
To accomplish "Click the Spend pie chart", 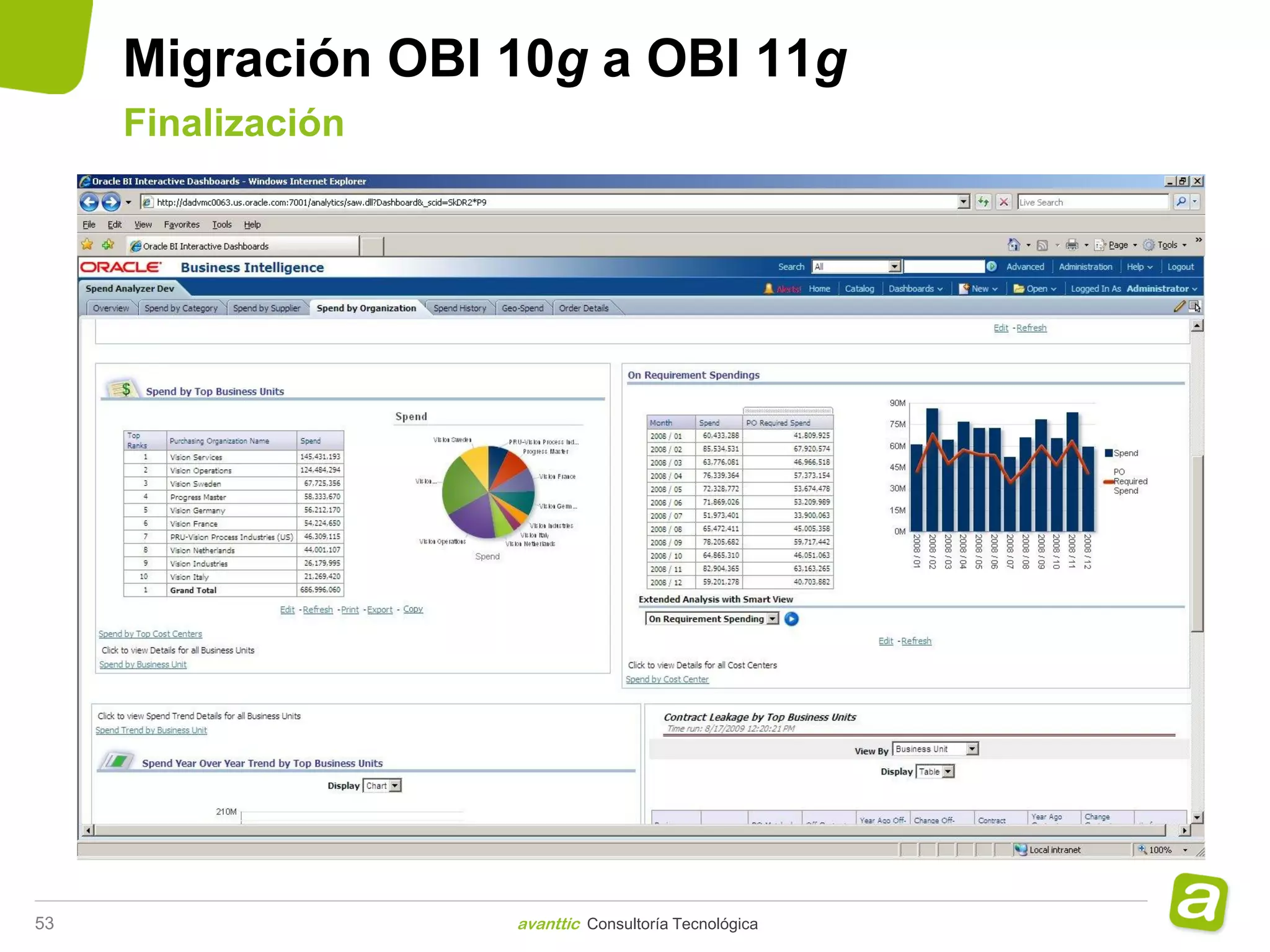I will click(488, 492).
